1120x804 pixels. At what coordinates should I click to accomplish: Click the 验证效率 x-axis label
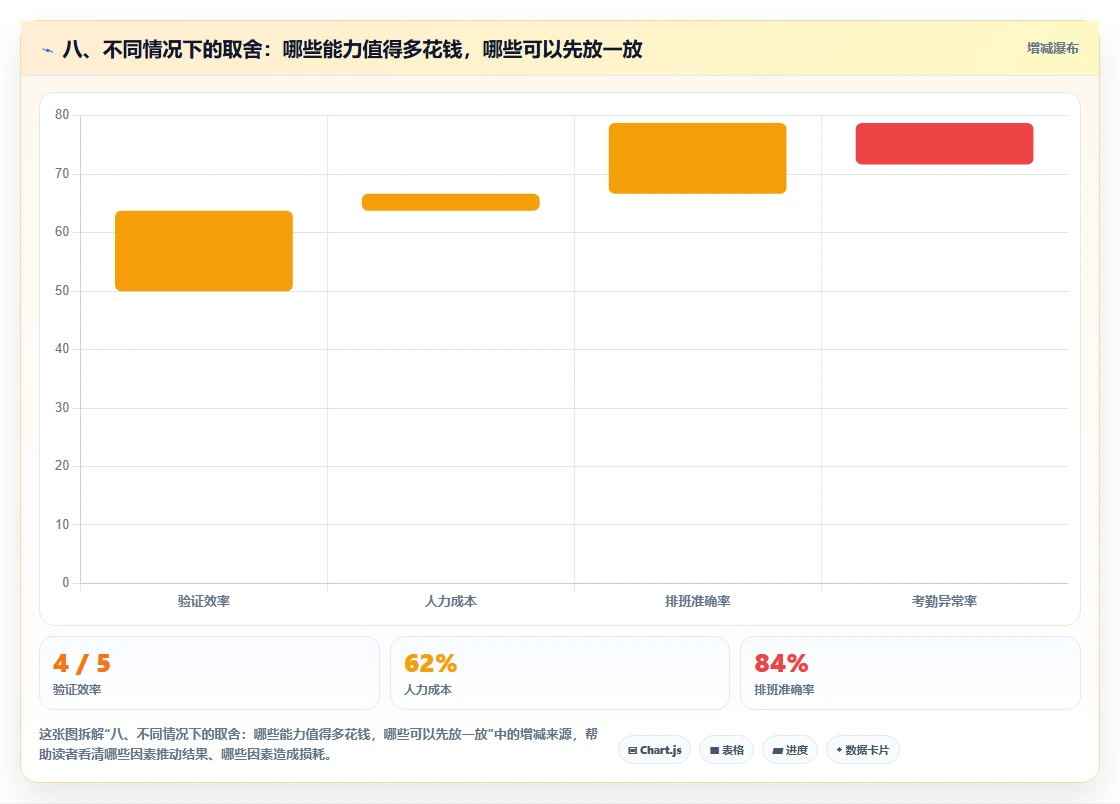click(x=204, y=601)
